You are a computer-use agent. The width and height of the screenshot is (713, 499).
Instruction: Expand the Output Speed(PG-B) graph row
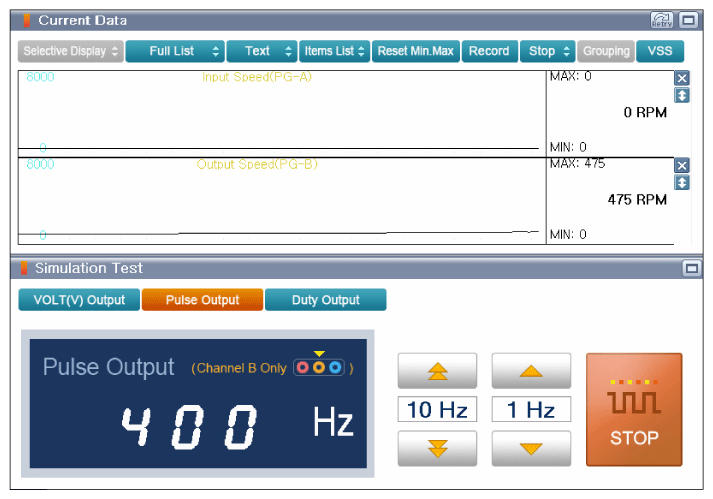[x=682, y=183]
